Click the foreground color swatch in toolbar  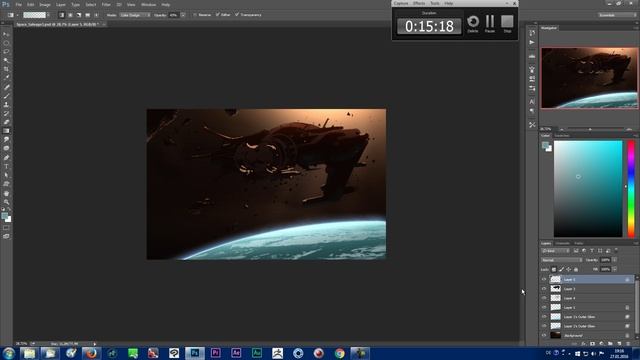tap(4, 216)
